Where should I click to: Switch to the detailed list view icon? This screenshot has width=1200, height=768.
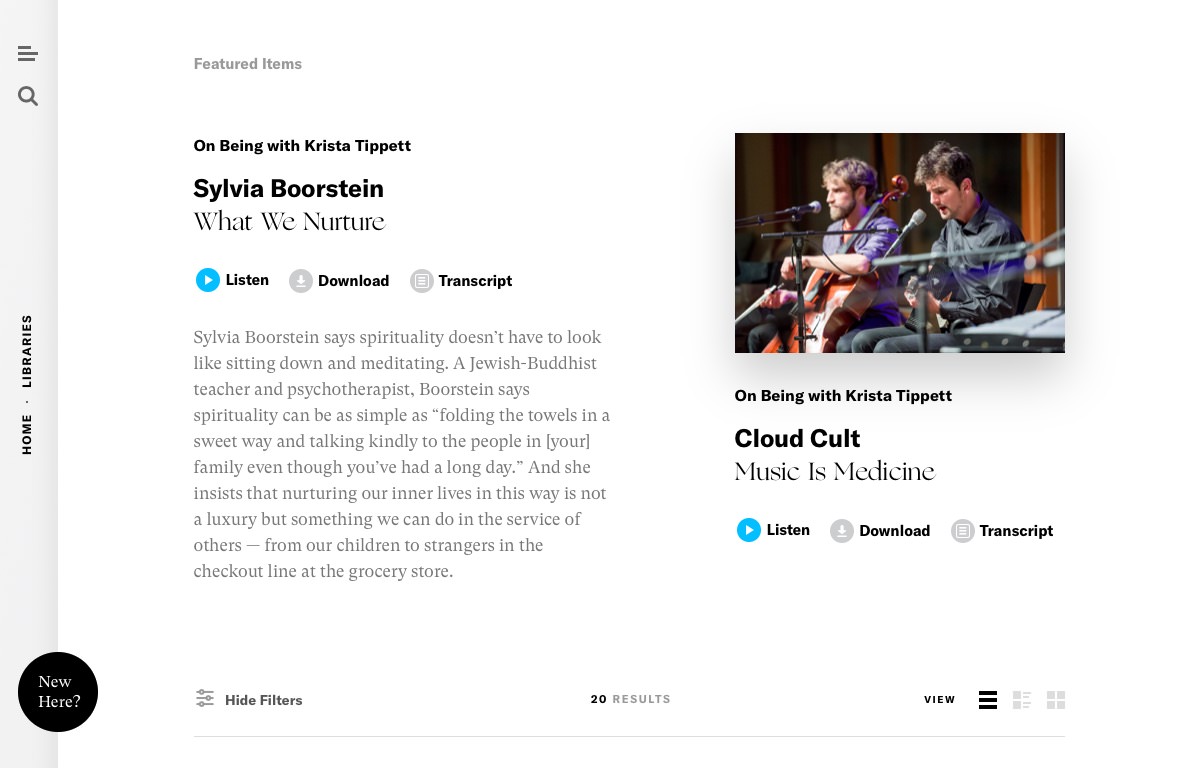(x=1022, y=700)
